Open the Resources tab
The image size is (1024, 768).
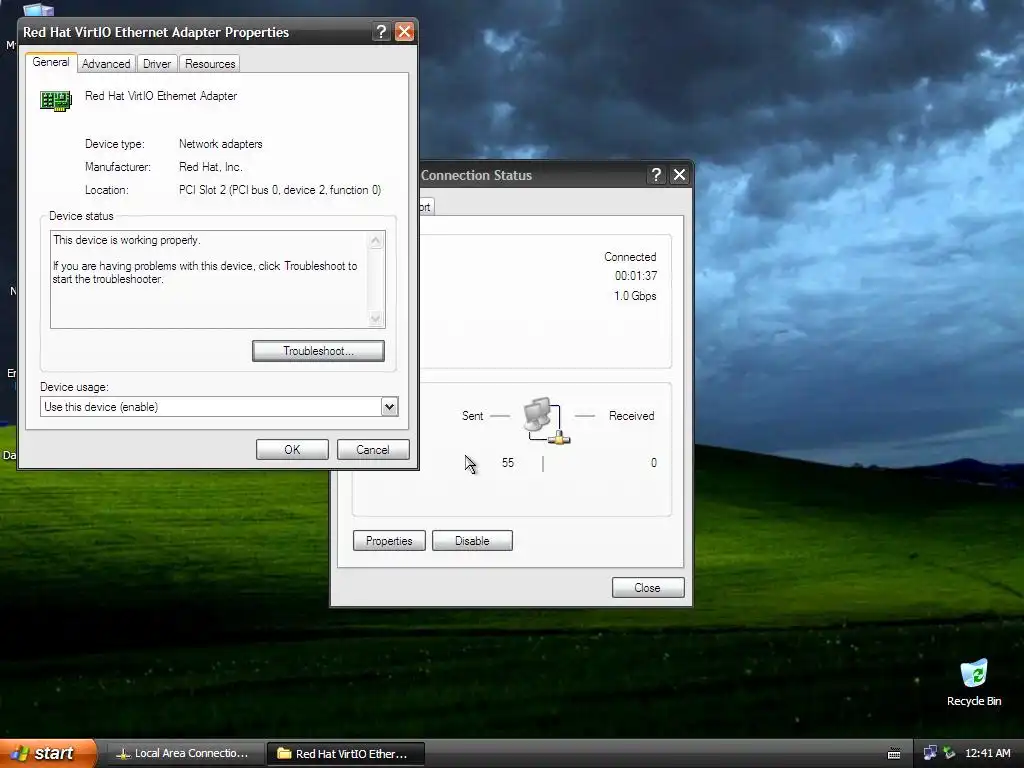tap(210, 63)
